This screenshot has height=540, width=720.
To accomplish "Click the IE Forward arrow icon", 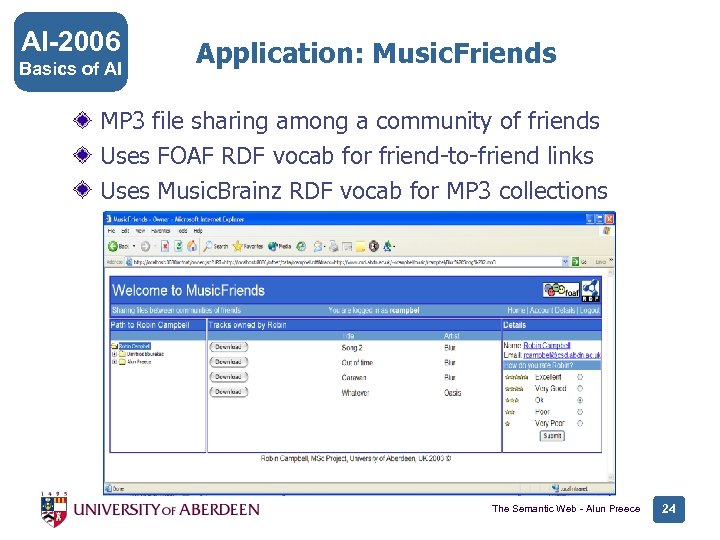I will [x=146, y=247].
